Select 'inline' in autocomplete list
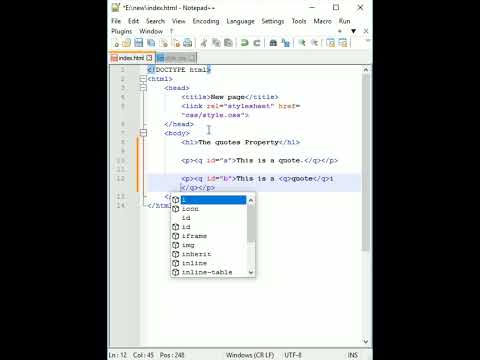Screen dimensions: 480x360 [209, 263]
